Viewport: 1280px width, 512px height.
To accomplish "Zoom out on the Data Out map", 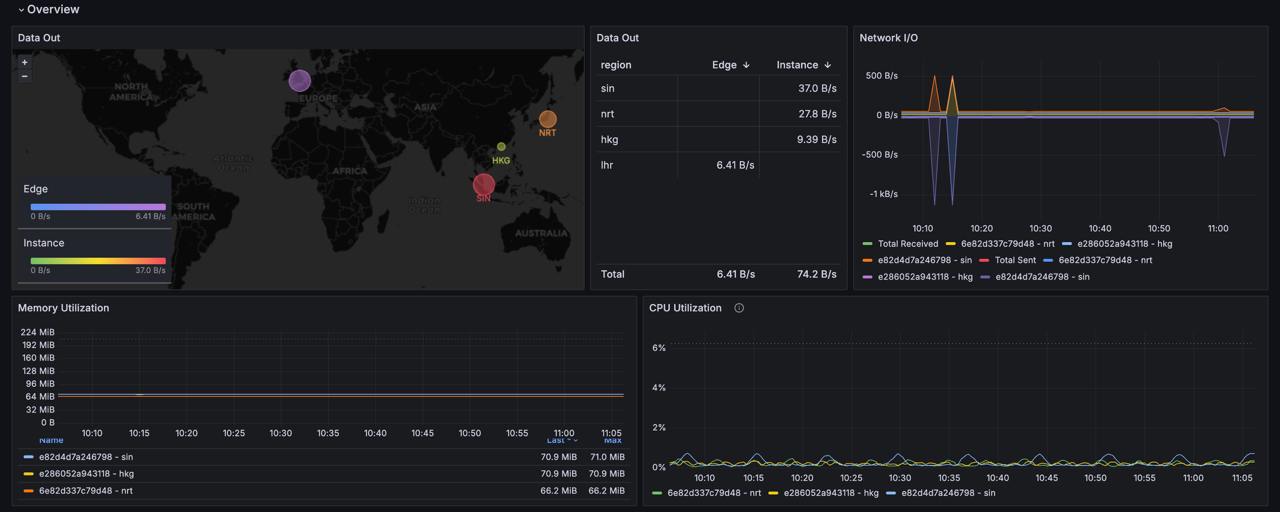I will pos(25,76).
